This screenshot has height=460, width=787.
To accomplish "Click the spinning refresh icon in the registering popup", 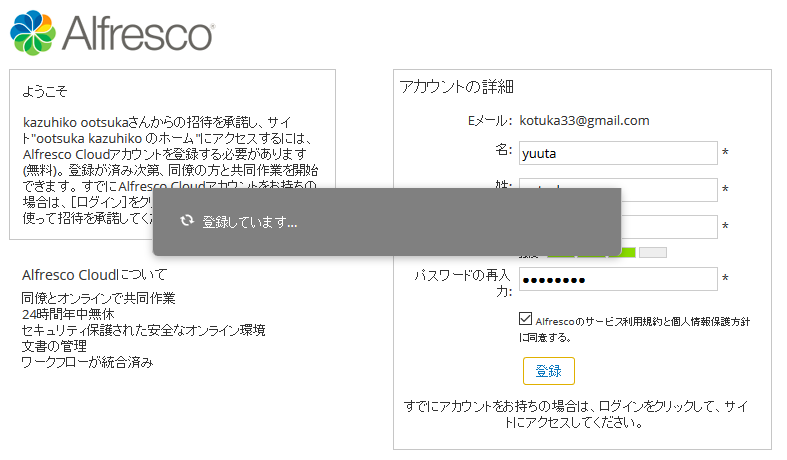I will point(187,220).
